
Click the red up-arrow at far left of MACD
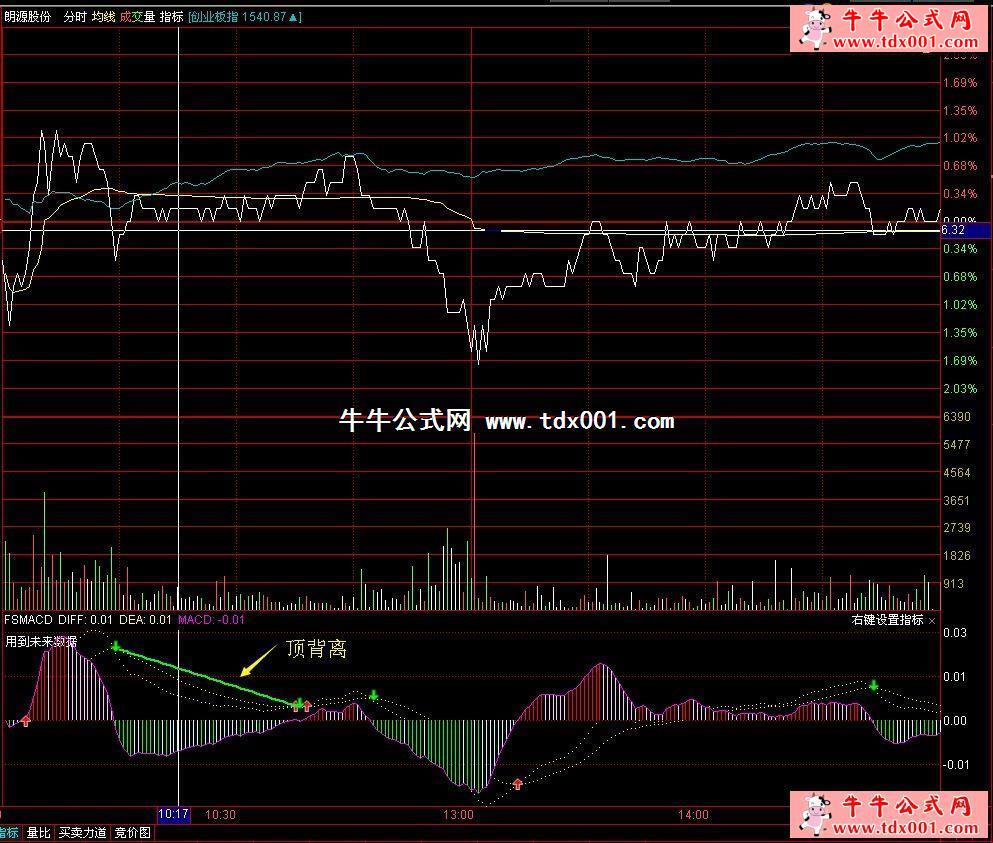25,720
